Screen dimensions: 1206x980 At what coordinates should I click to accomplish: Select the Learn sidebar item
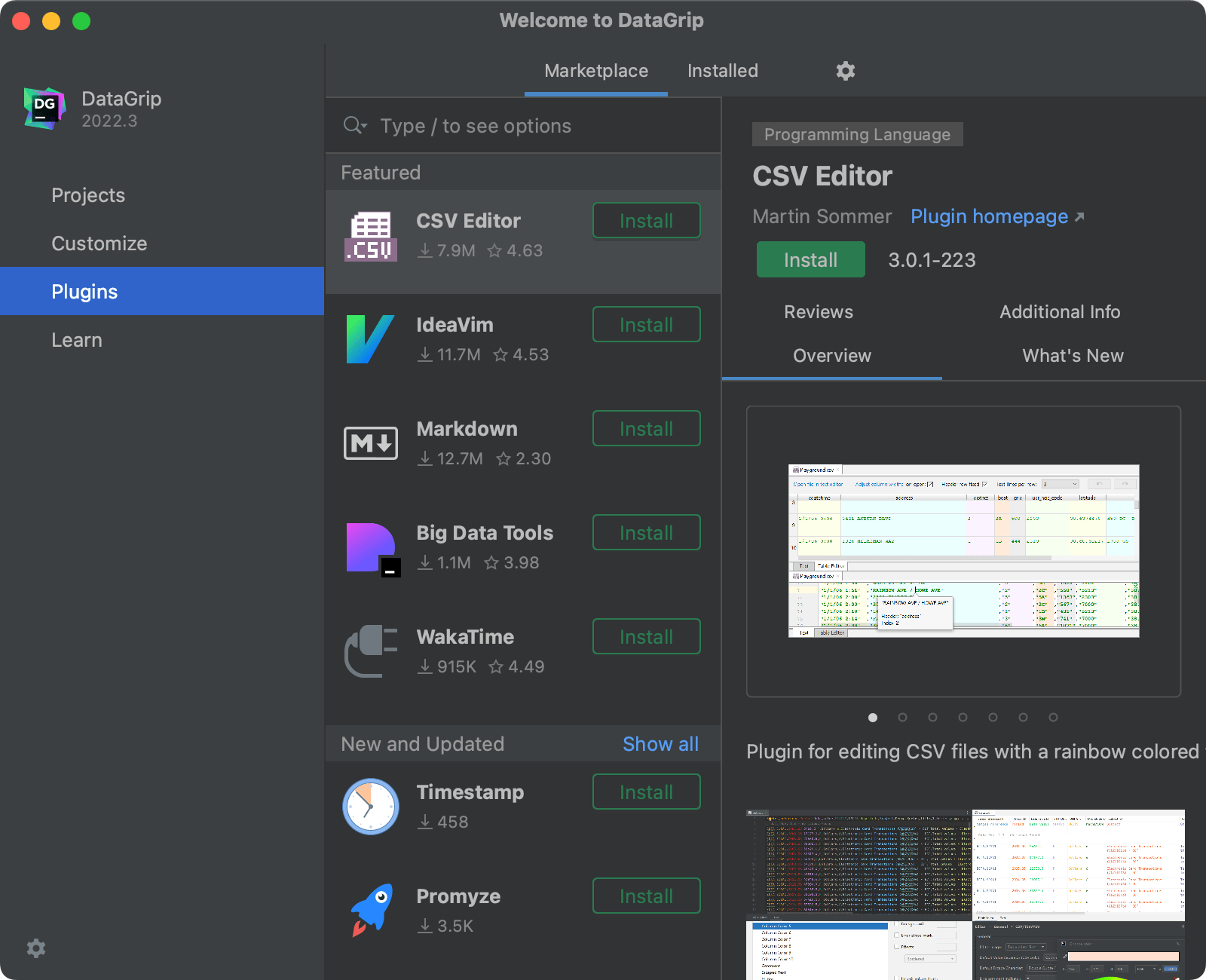(x=76, y=339)
